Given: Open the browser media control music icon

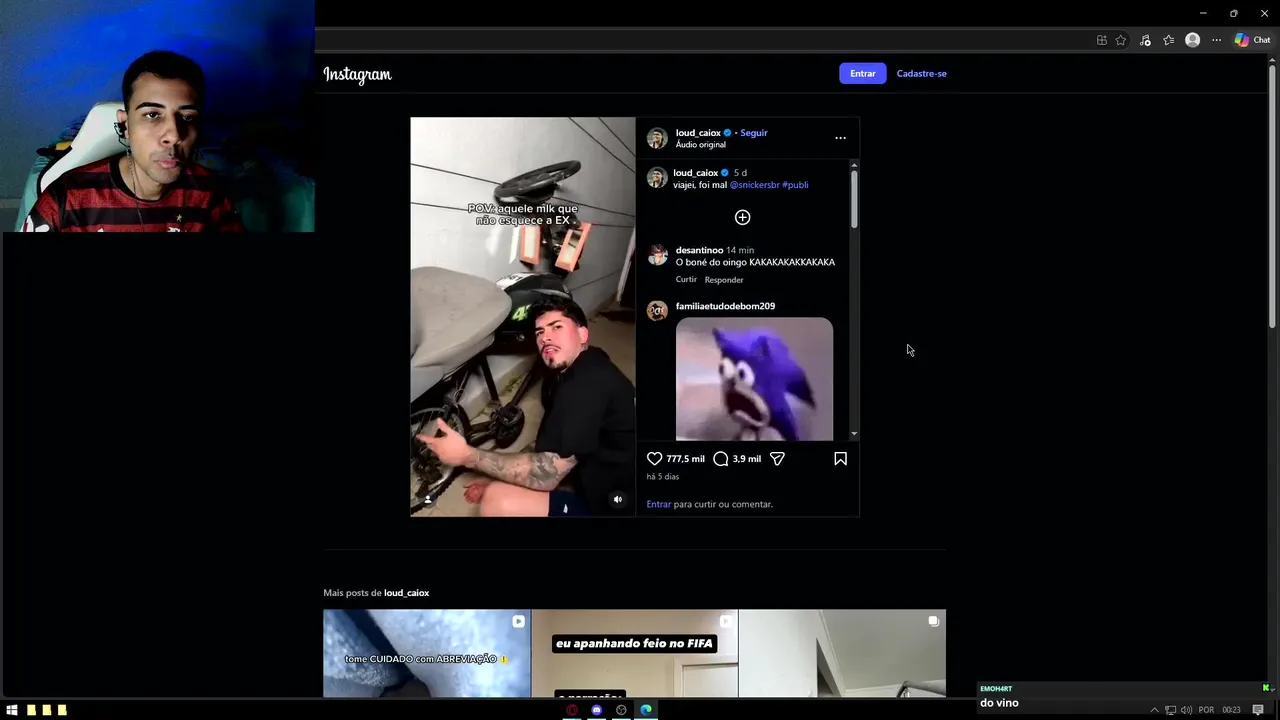Looking at the screenshot, I should pyautogui.click(x=1145, y=40).
